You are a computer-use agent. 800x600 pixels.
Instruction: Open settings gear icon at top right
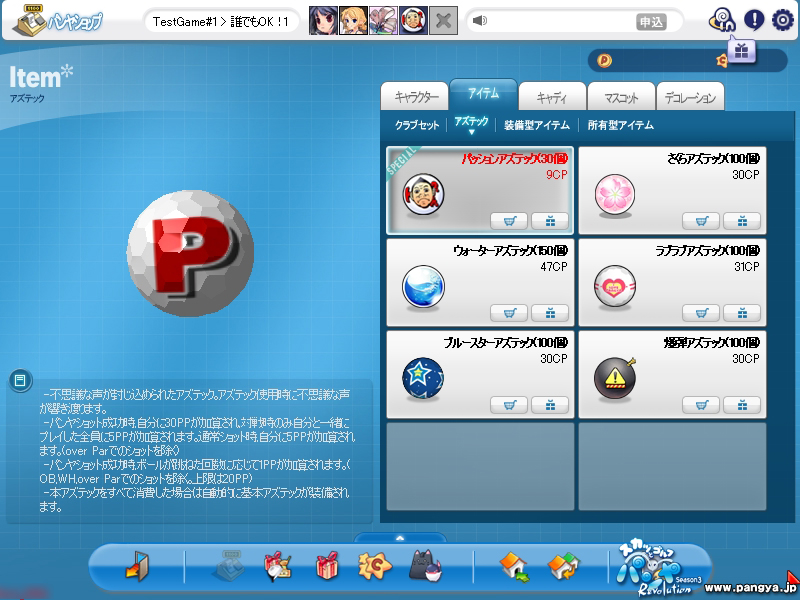pyautogui.click(x=781, y=19)
